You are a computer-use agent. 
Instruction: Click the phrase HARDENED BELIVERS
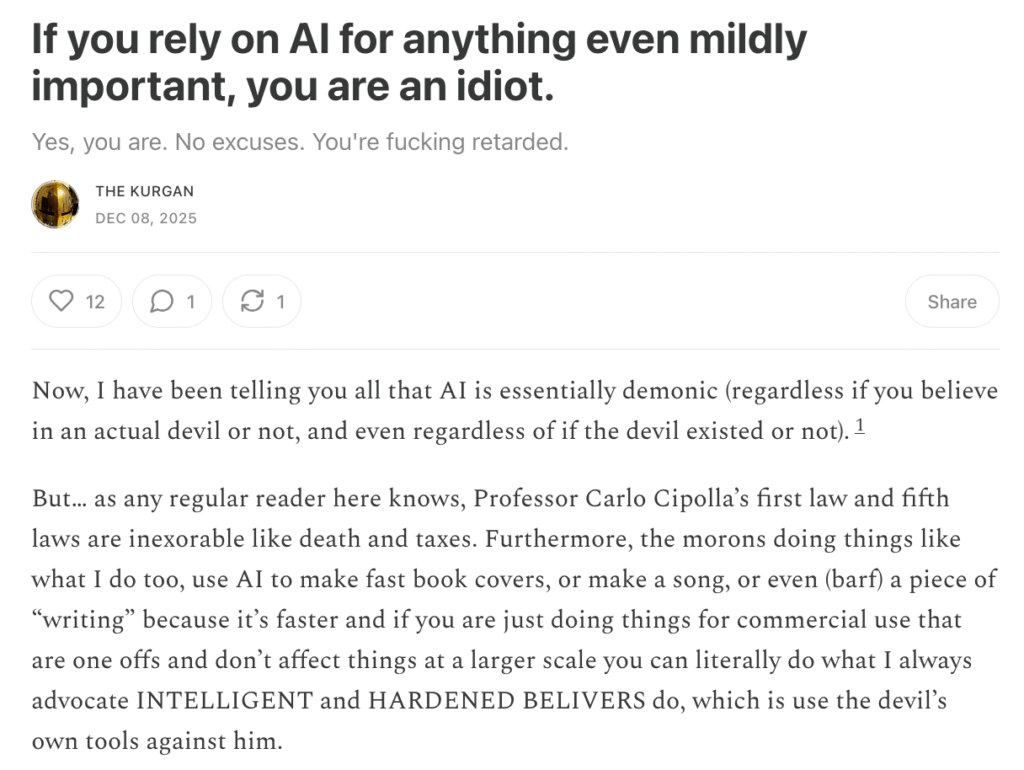(507, 700)
